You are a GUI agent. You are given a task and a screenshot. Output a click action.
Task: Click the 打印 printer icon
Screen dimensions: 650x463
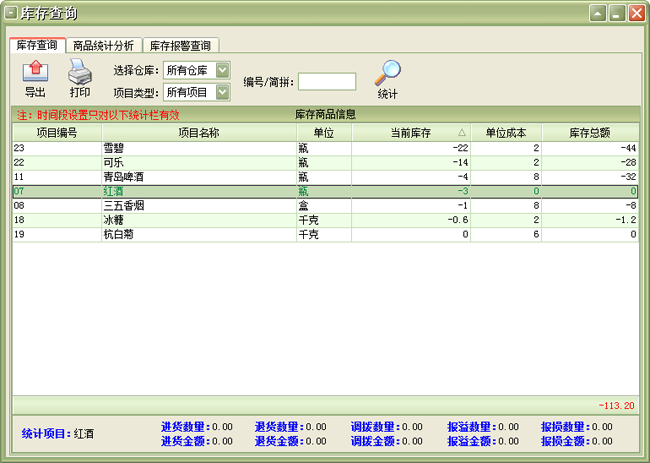[x=79, y=71]
